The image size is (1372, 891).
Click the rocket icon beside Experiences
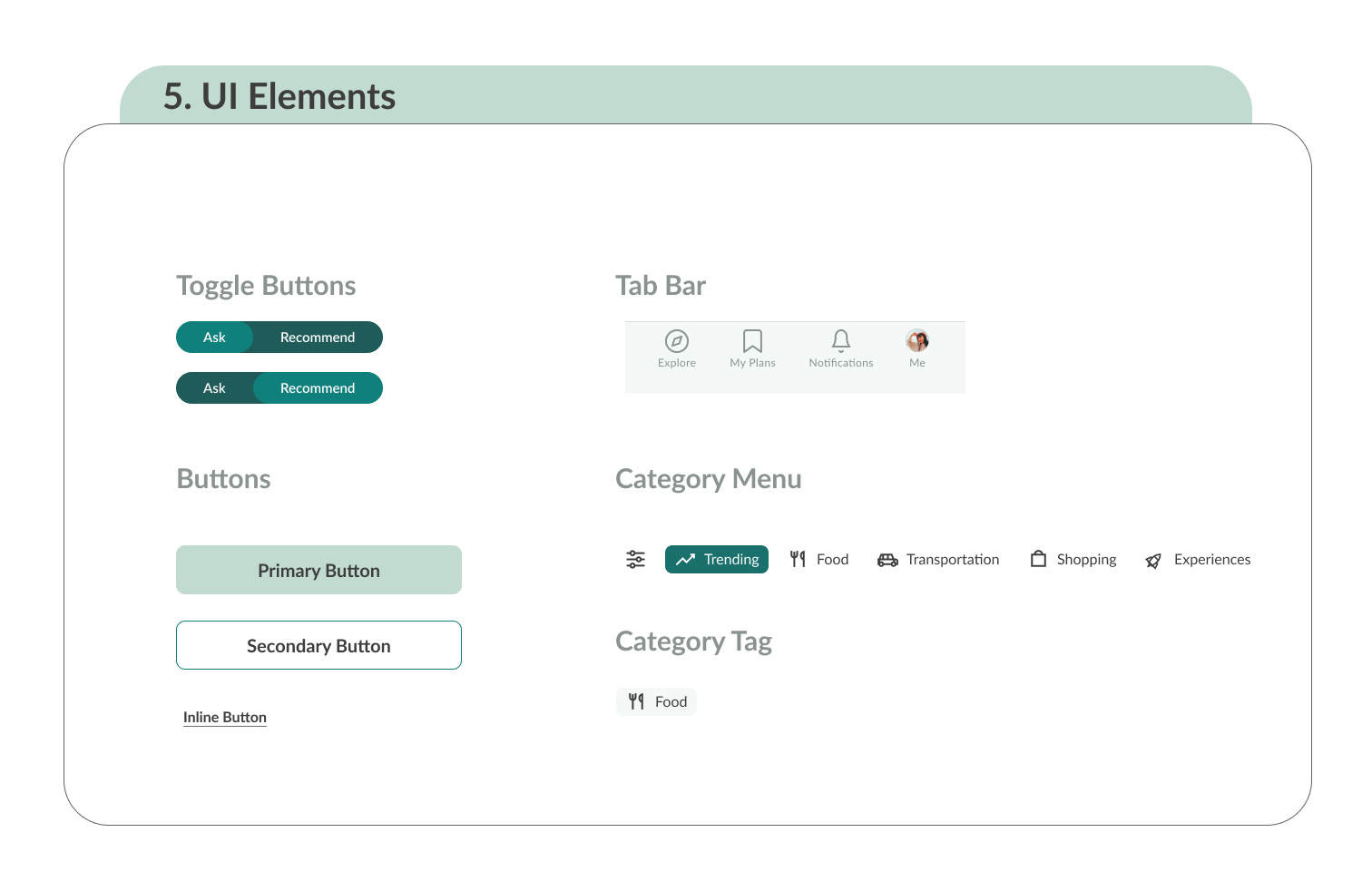pyautogui.click(x=1153, y=561)
